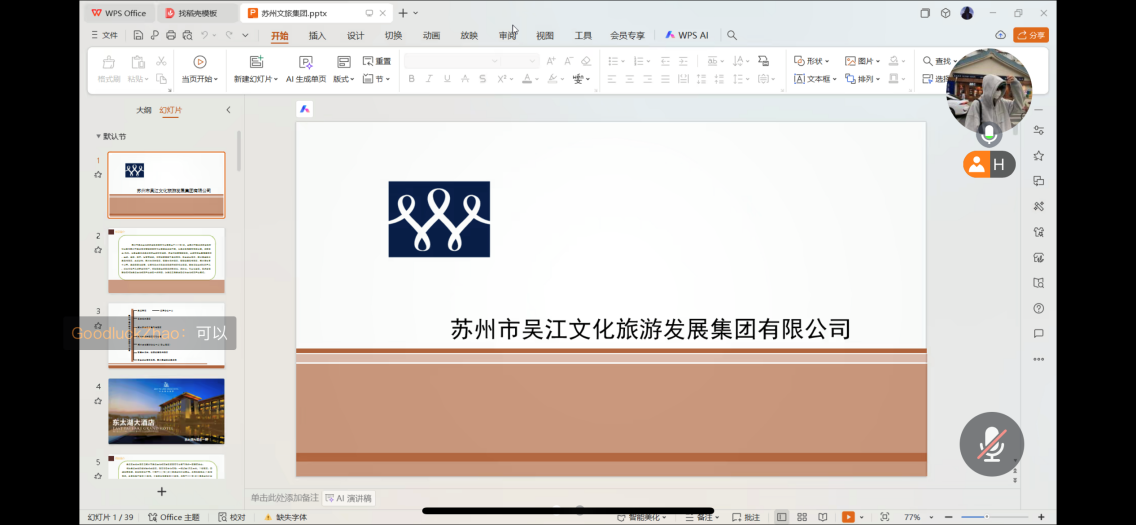The image size is (1136, 525).
Task: Open the font name combo box
Action: (x=452, y=62)
